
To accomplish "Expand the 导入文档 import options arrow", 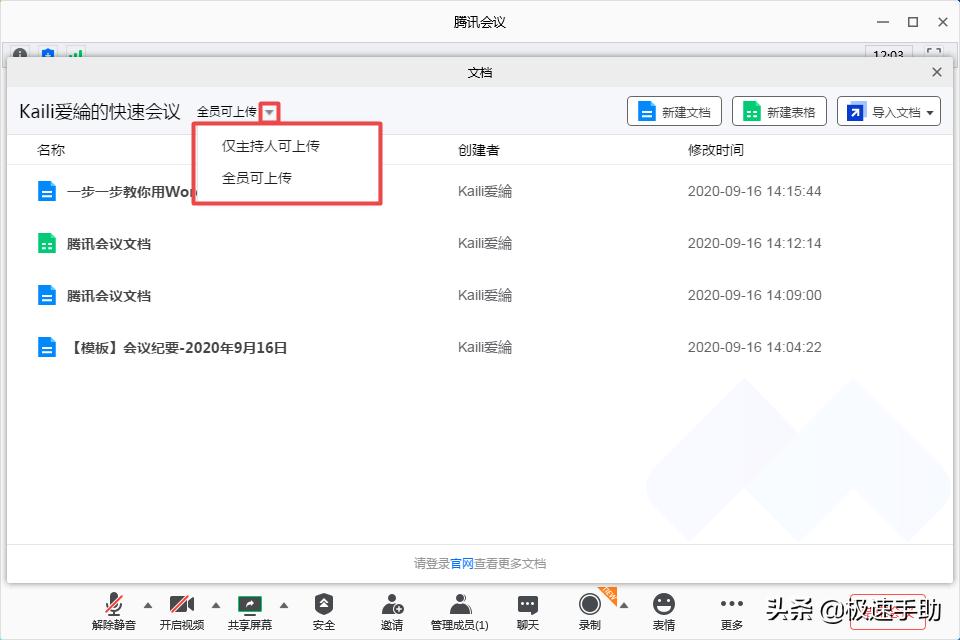I will point(932,112).
